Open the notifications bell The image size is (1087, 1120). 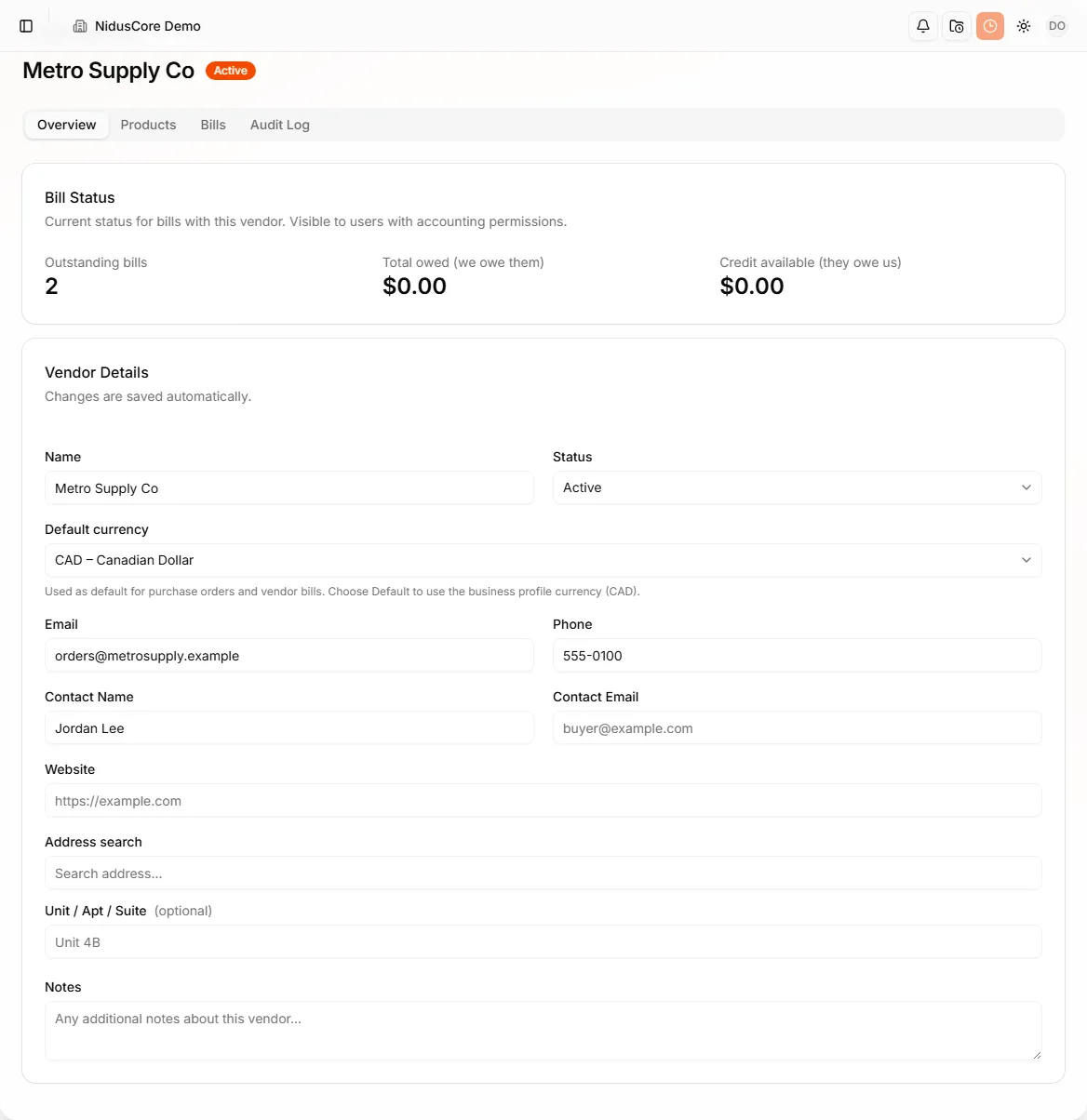pyautogui.click(x=923, y=26)
